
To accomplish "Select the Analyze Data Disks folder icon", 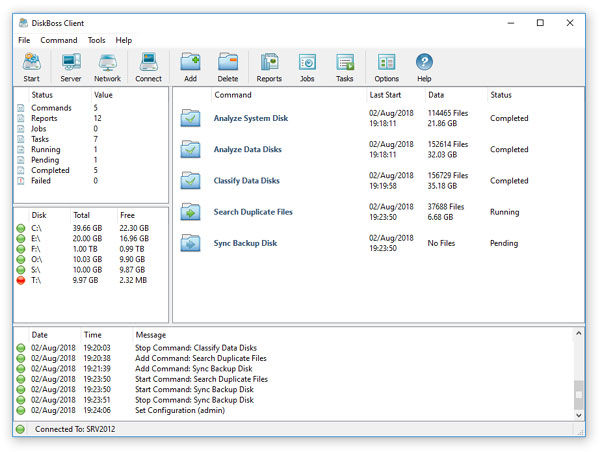I will tap(191, 149).
